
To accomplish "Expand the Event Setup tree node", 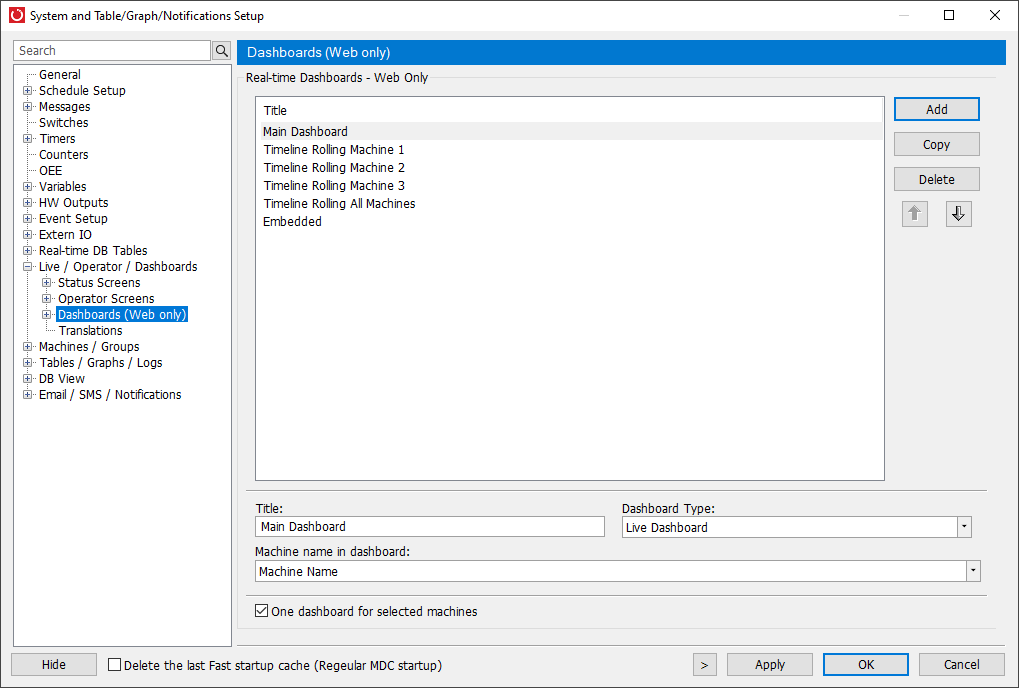I will (27, 218).
